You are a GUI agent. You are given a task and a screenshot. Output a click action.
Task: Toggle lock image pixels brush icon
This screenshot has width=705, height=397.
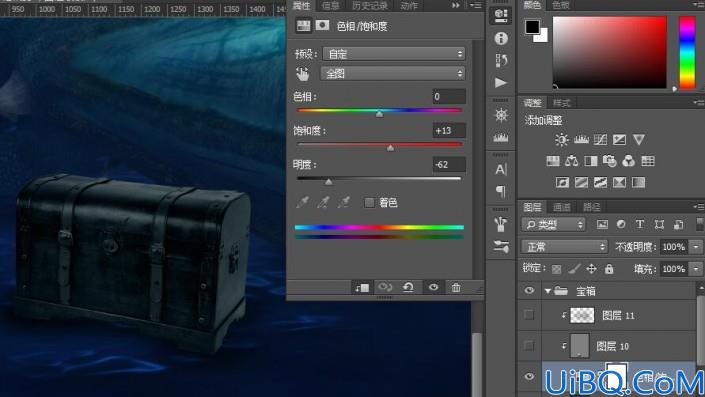[x=574, y=269]
